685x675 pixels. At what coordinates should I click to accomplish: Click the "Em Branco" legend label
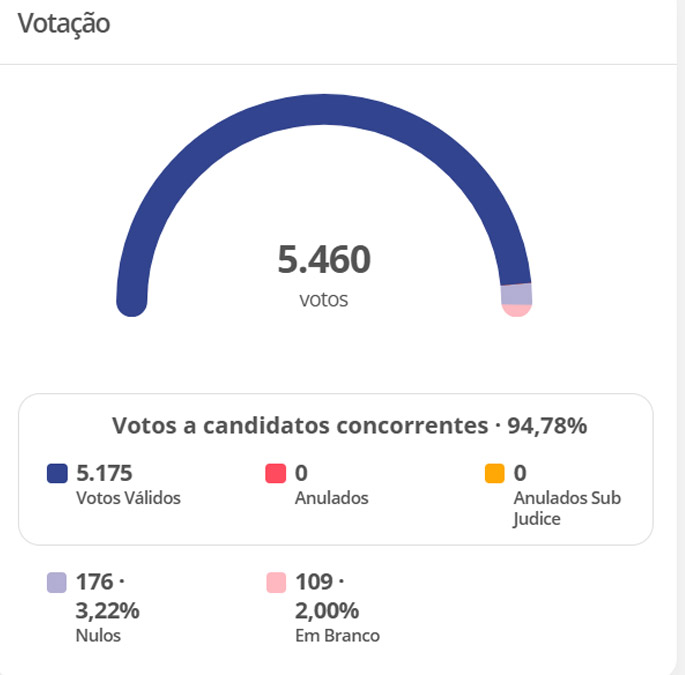tap(337, 634)
